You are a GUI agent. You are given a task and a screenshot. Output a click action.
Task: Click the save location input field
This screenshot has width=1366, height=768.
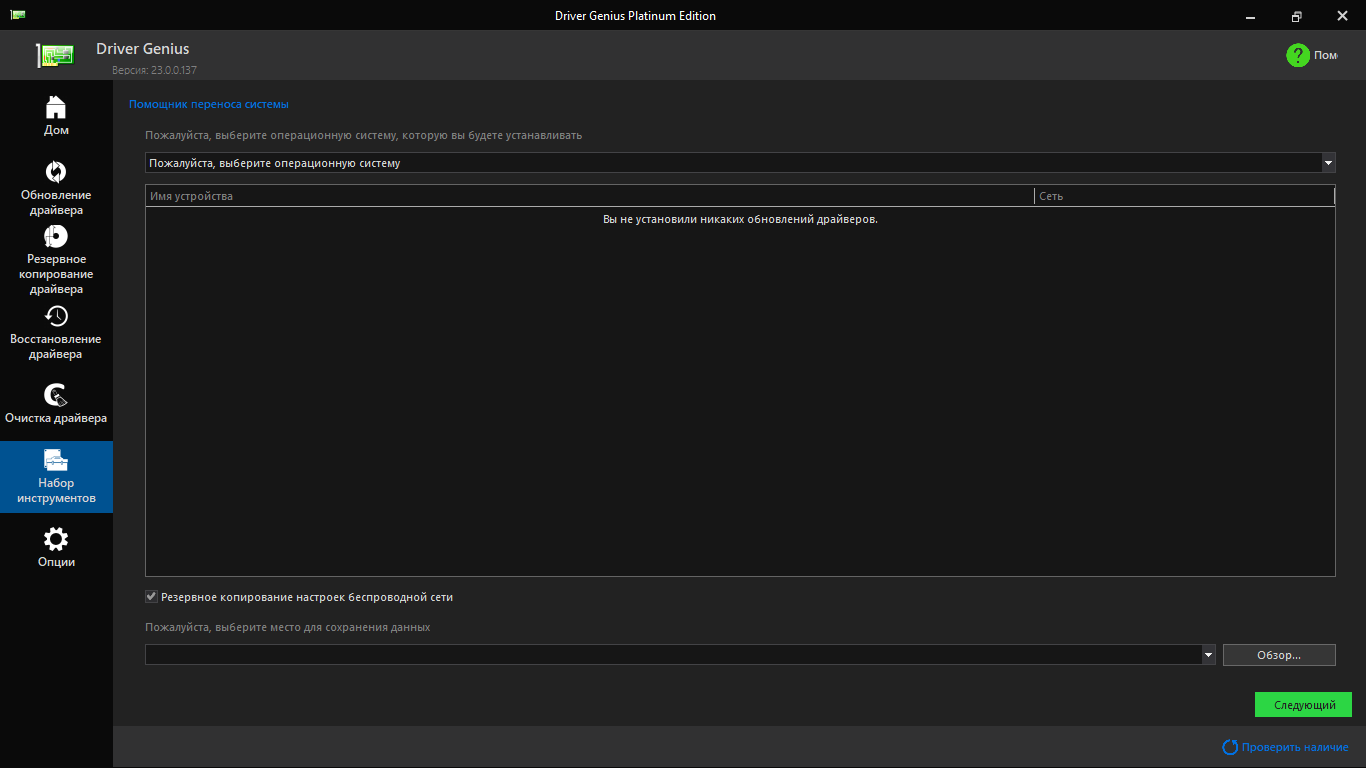[x=673, y=655]
